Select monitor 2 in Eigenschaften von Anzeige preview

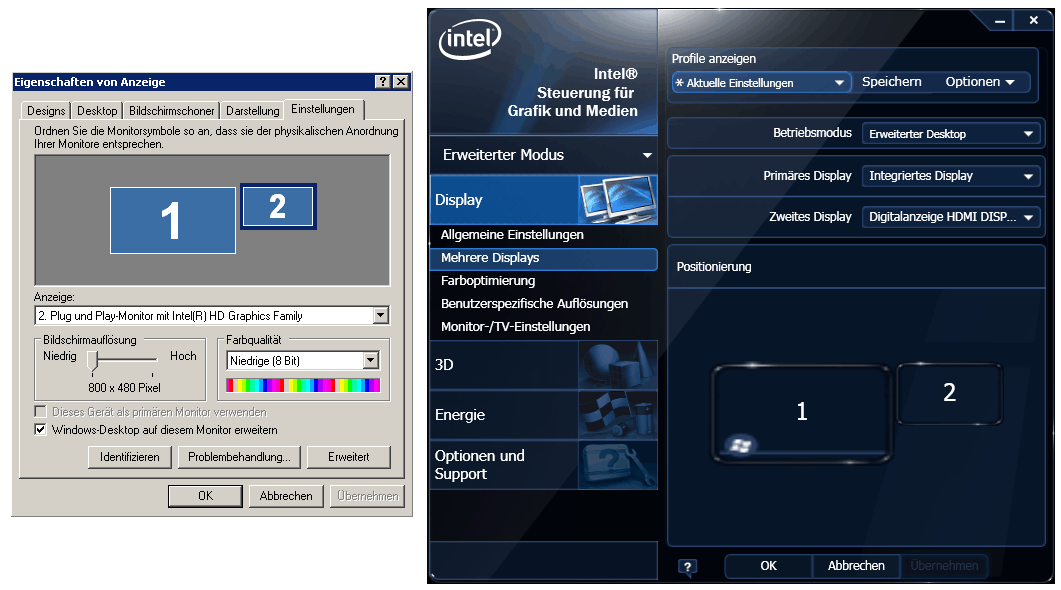(278, 206)
